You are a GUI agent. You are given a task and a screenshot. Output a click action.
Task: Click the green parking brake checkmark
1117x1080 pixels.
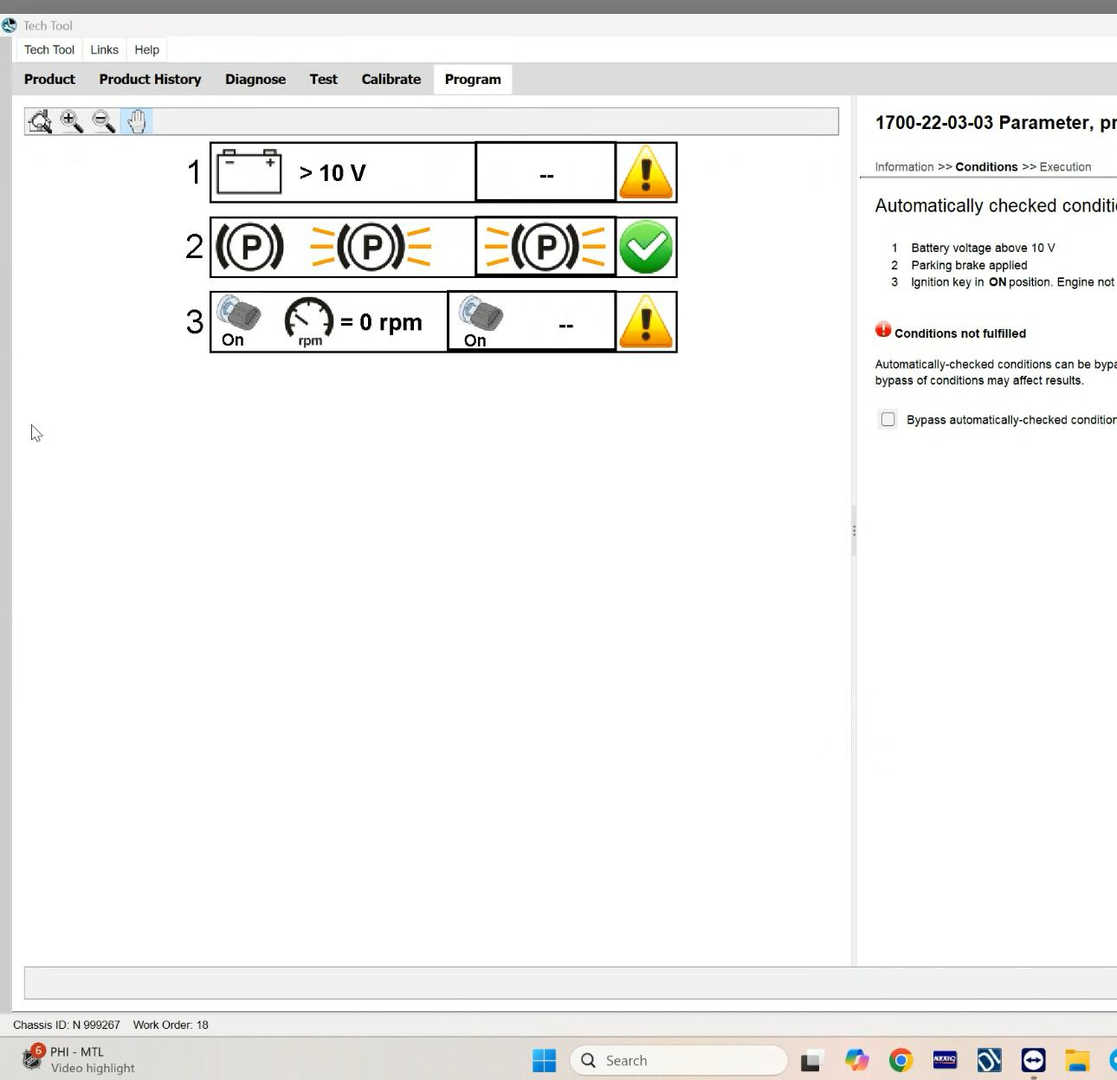tap(646, 247)
